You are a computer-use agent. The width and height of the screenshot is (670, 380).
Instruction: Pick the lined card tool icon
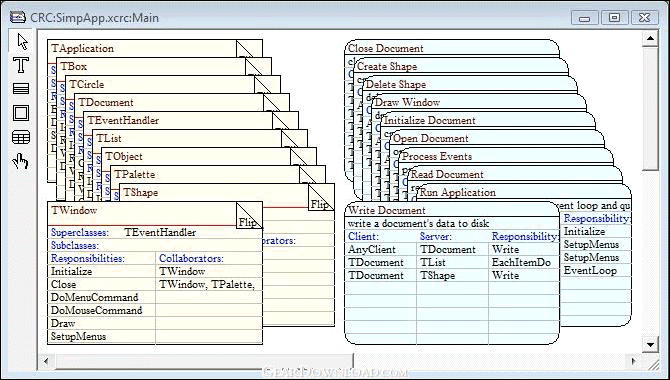(x=21, y=88)
